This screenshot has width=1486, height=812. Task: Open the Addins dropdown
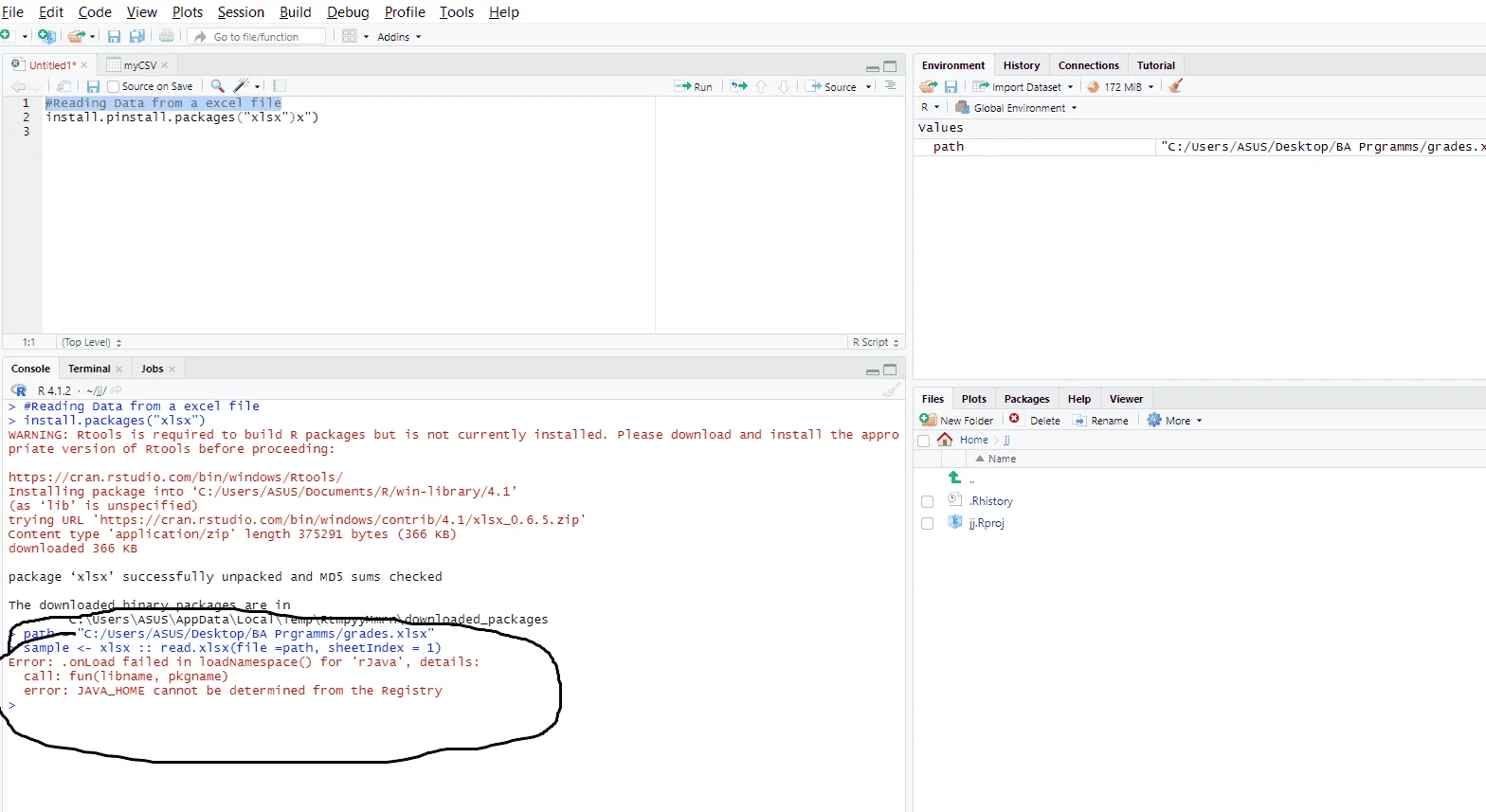tap(399, 37)
